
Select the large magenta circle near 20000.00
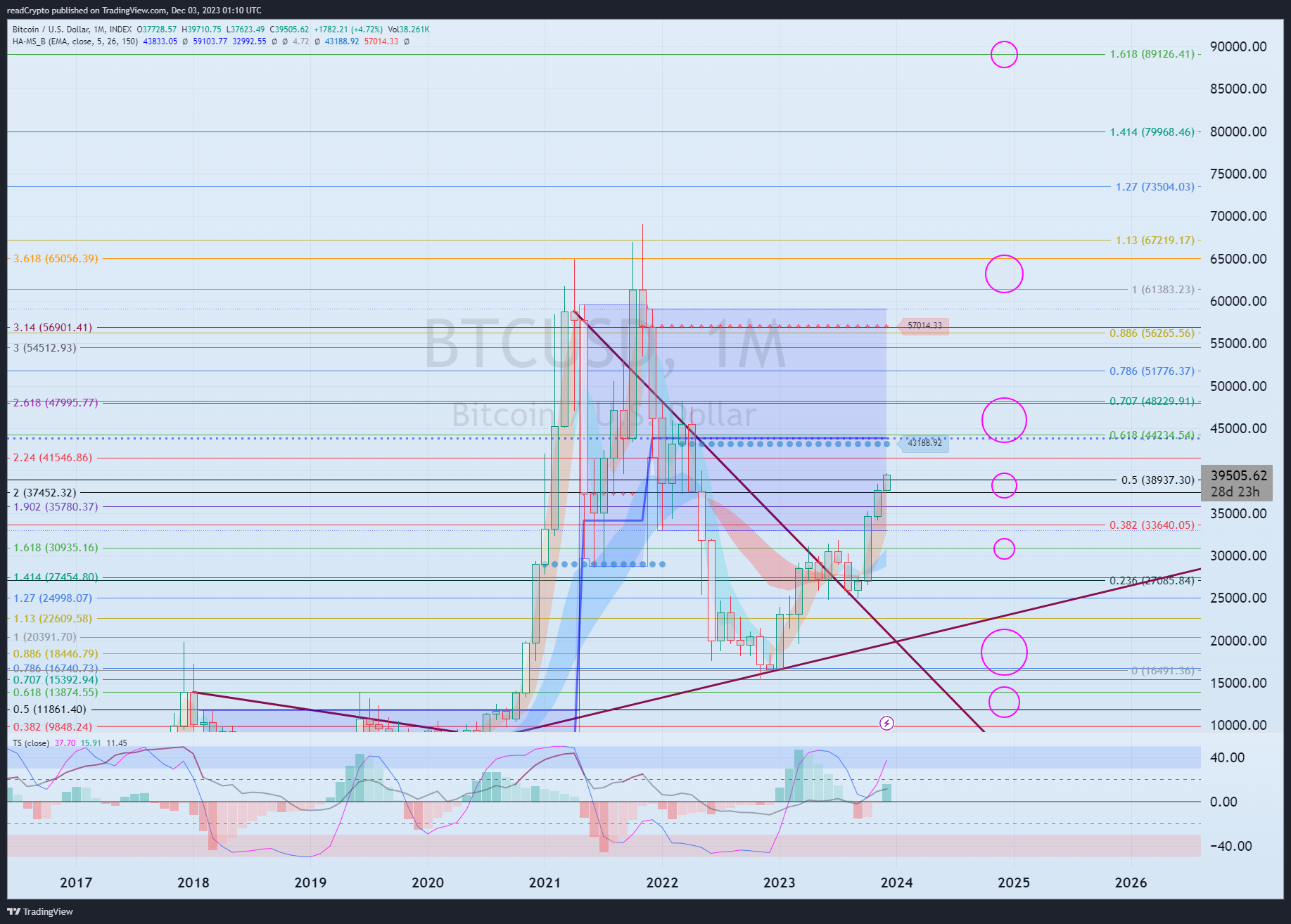click(1004, 652)
